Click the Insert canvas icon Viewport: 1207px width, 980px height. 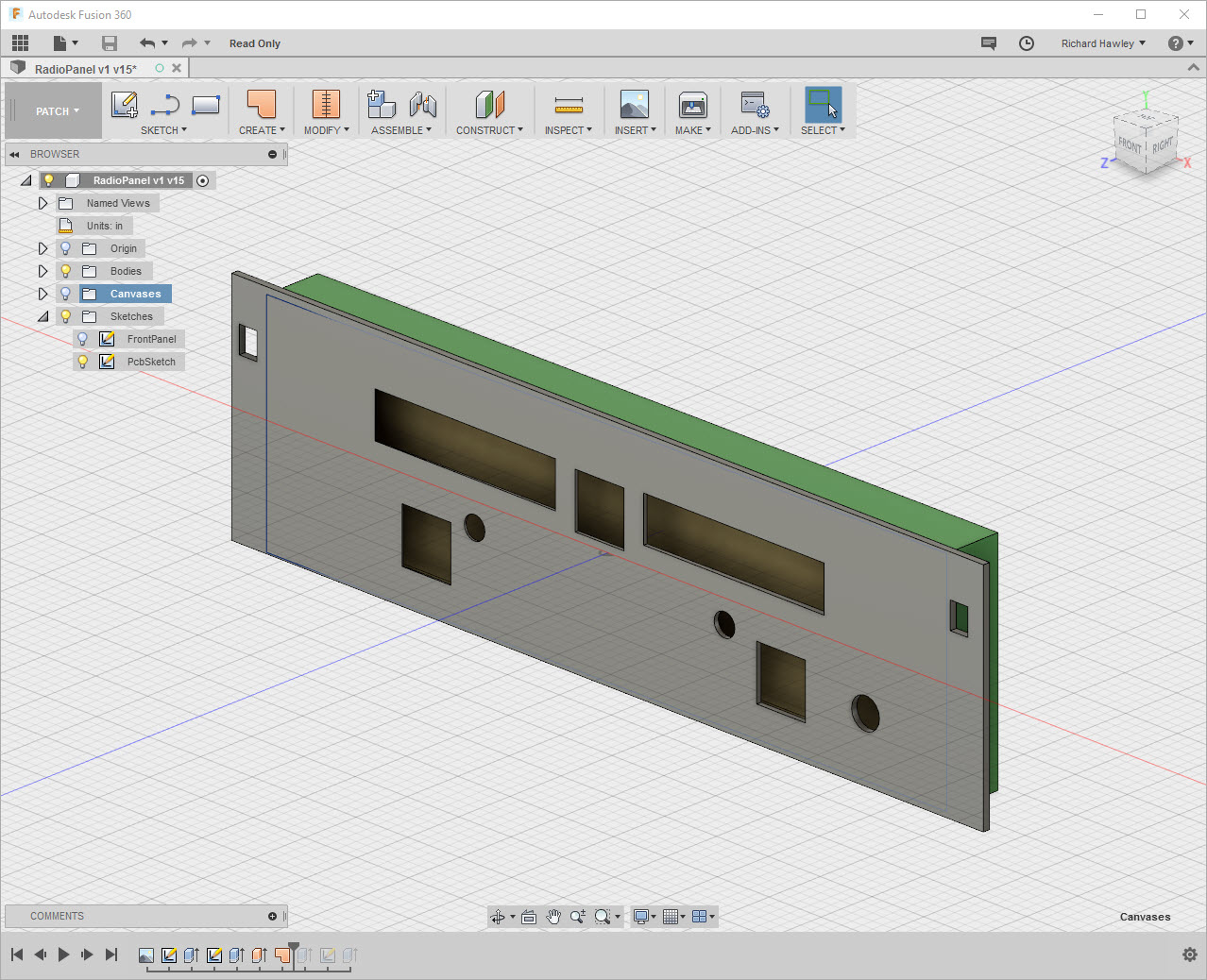point(634,106)
